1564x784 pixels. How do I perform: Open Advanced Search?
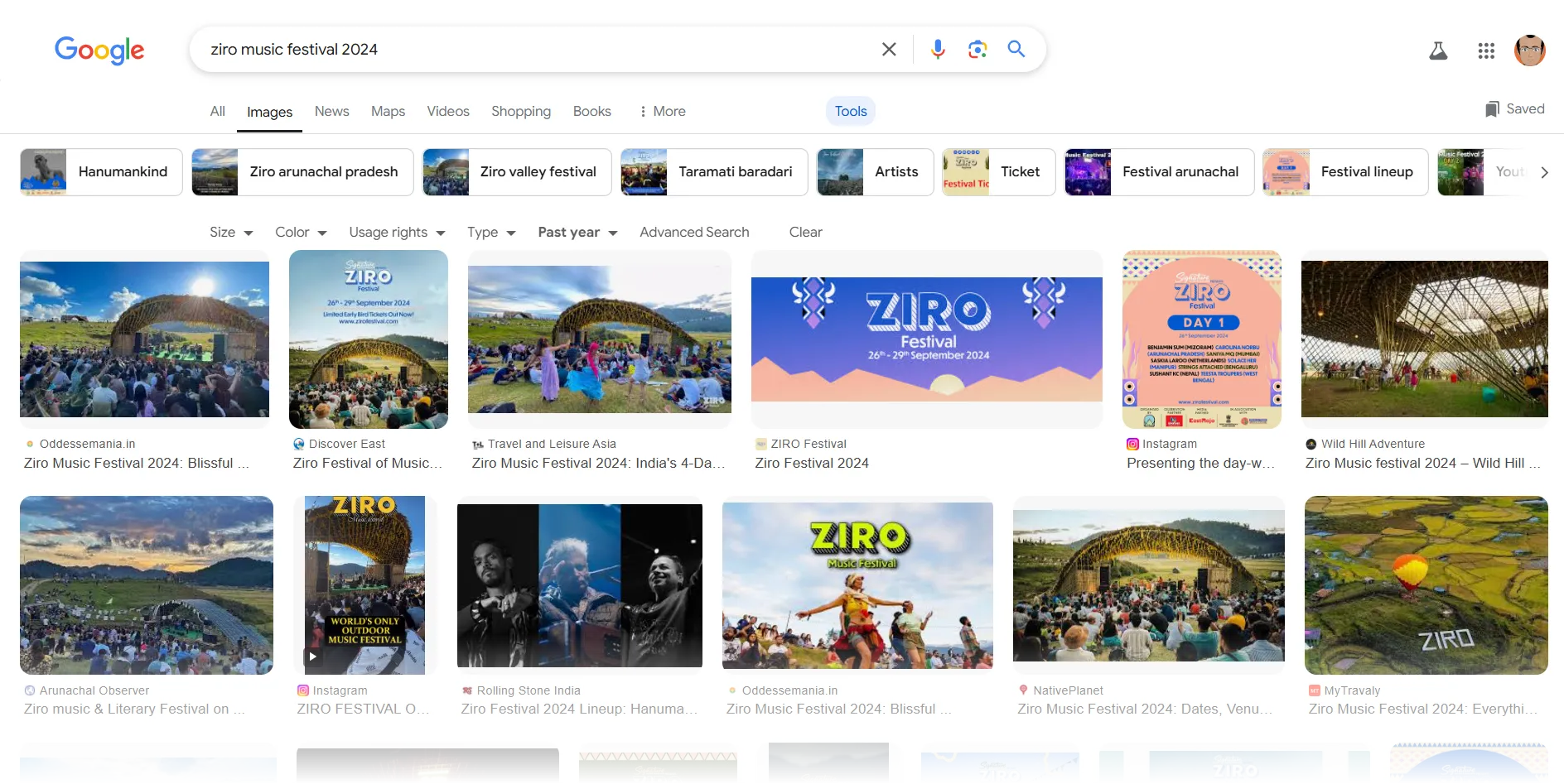click(x=694, y=232)
